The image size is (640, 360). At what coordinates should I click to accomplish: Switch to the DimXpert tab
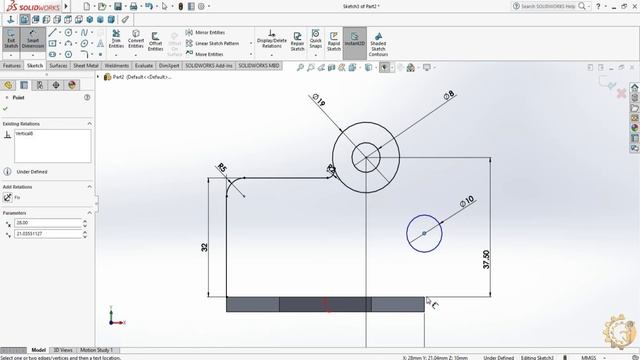pyautogui.click(x=169, y=65)
